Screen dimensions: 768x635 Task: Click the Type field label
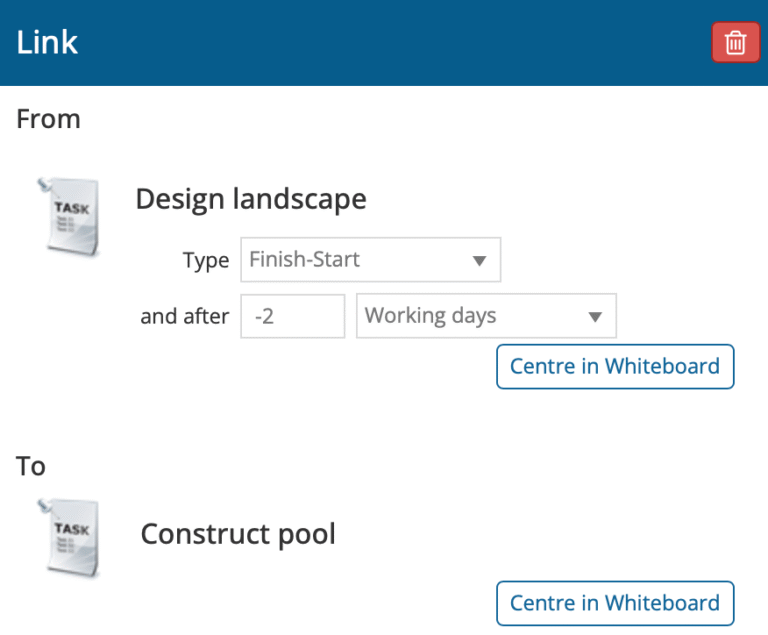tap(206, 261)
